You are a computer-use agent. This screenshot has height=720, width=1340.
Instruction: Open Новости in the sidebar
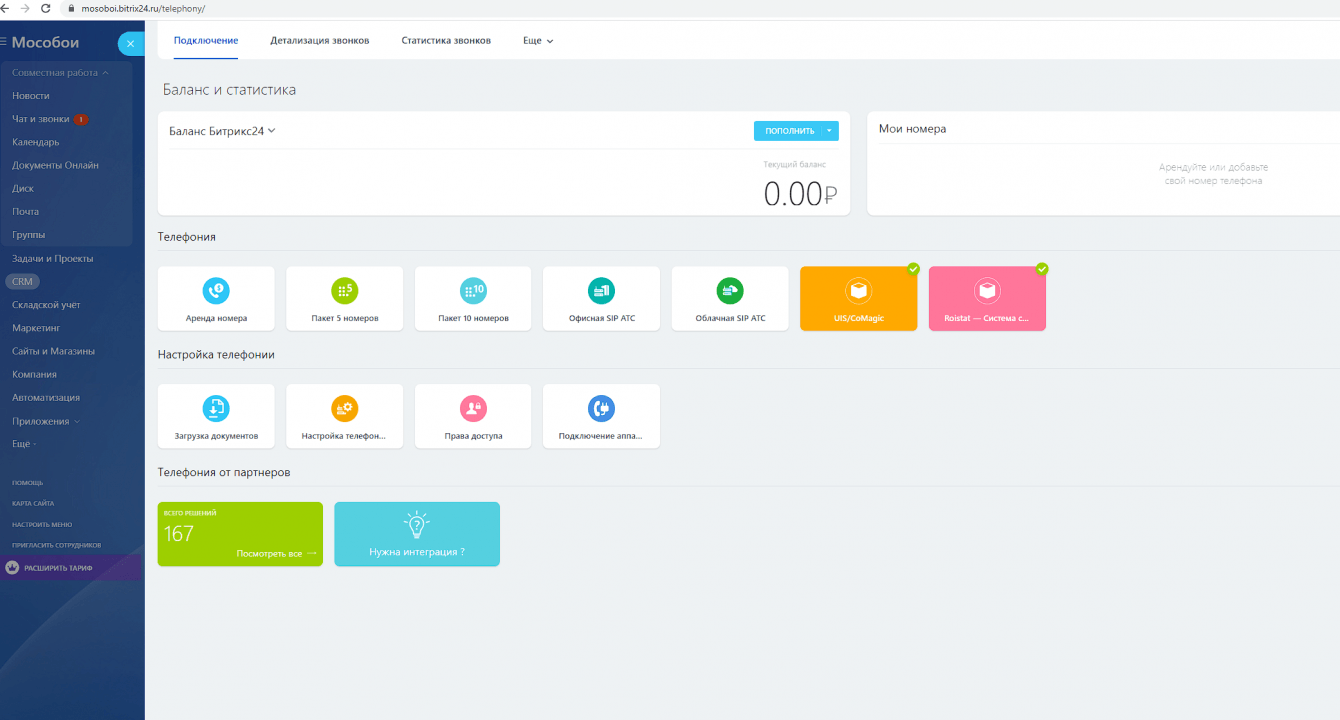31,96
